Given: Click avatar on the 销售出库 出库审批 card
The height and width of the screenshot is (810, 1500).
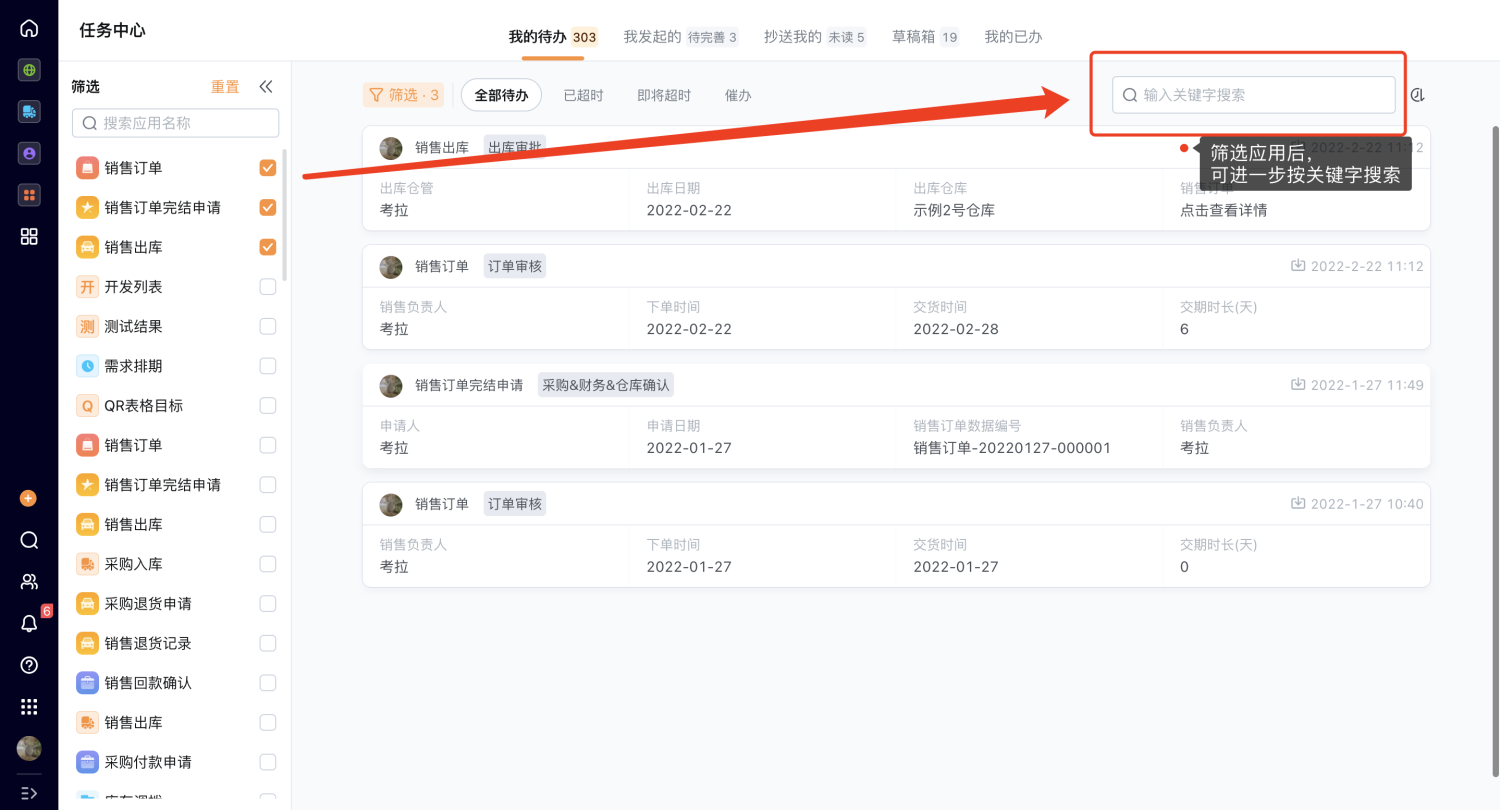Looking at the screenshot, I should tap(391, 148).
